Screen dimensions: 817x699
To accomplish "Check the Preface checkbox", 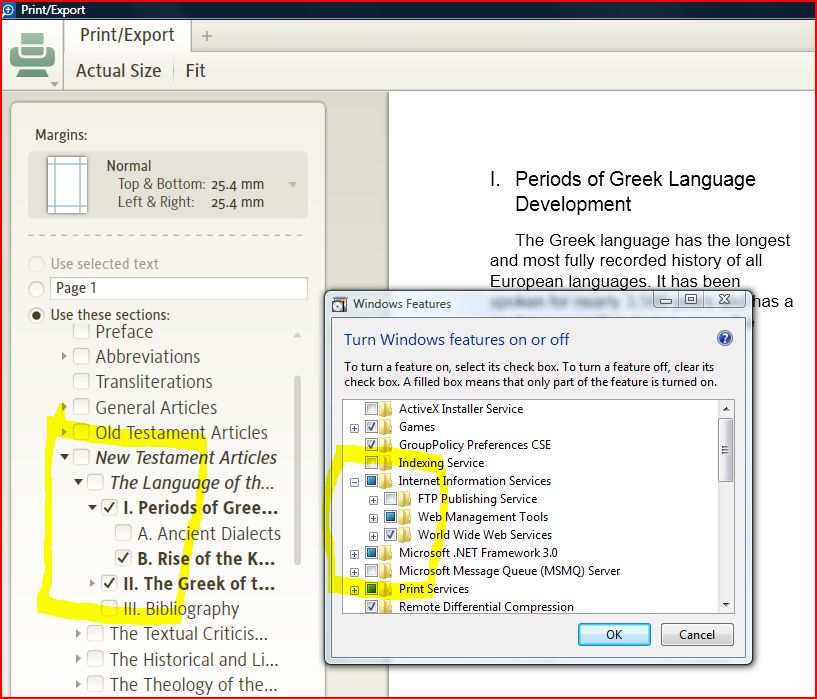I will tap(81, 331).
